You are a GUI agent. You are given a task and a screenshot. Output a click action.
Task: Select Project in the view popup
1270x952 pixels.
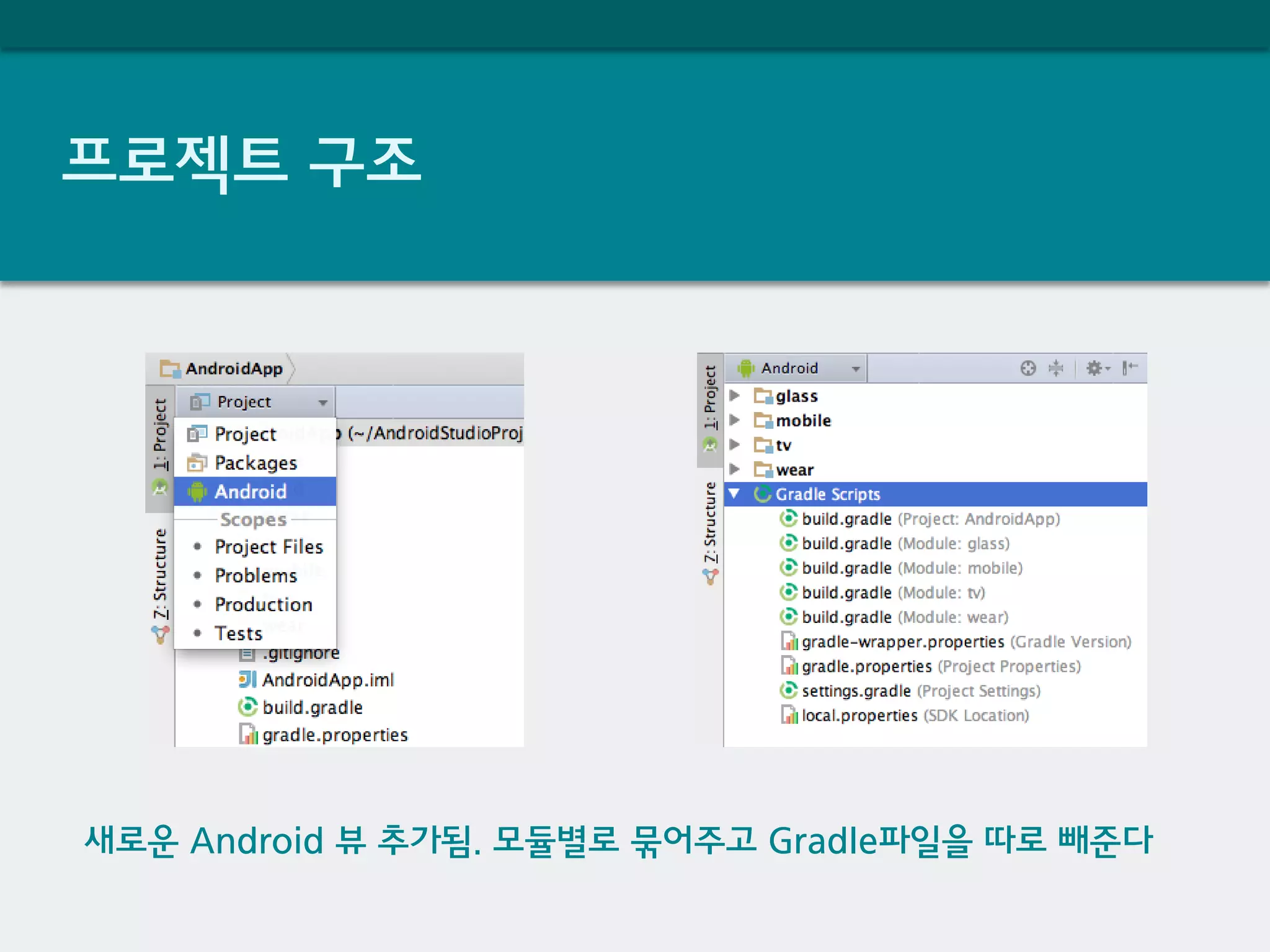pyautogui.click(x=255, y=434)
